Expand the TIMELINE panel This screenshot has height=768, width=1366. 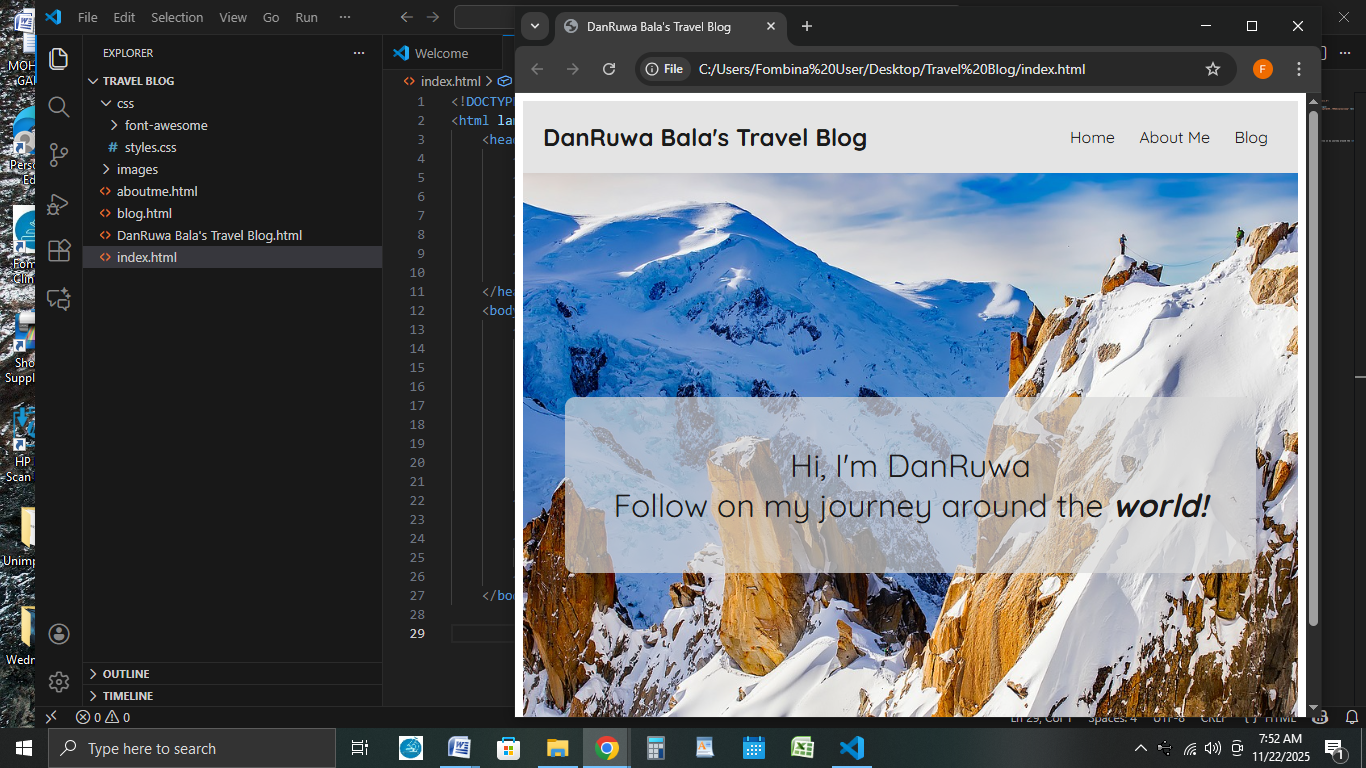pos(232,696)
